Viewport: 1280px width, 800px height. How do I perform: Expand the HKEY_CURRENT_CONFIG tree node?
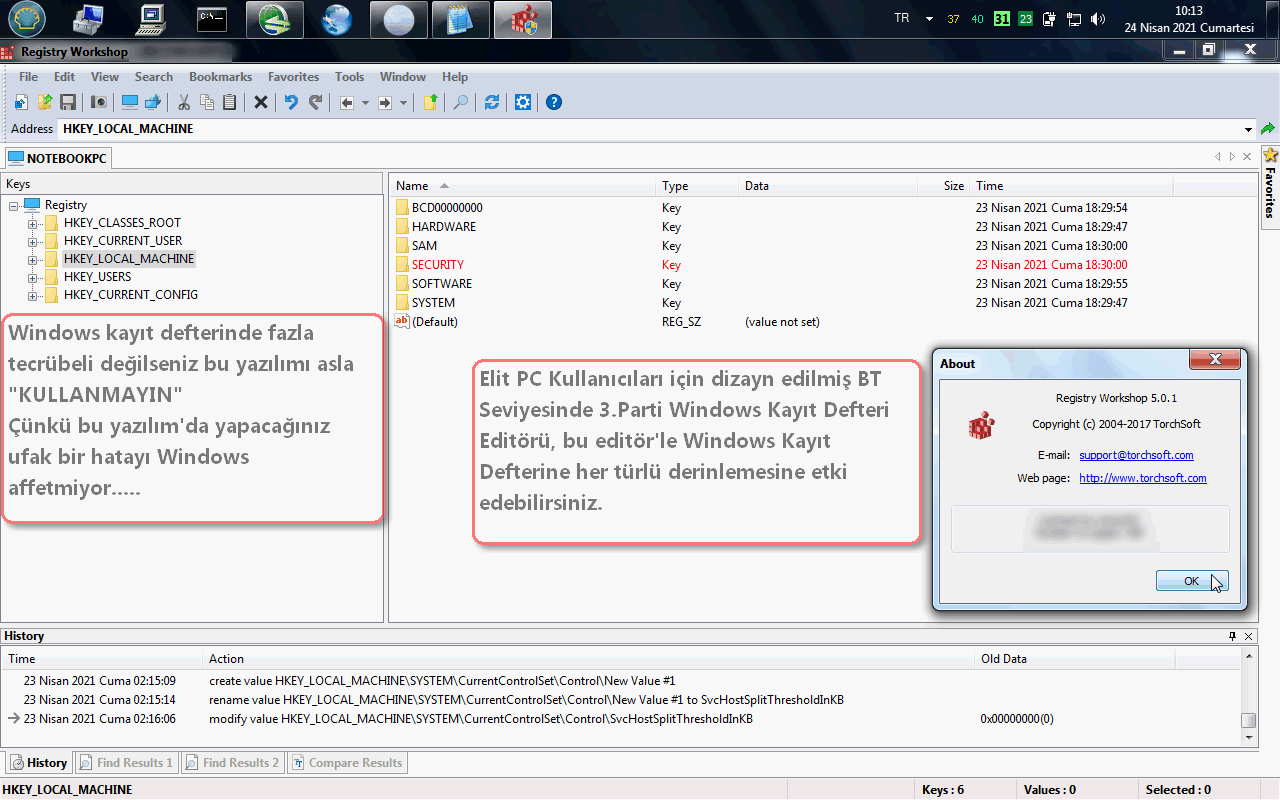coord(33,295)
